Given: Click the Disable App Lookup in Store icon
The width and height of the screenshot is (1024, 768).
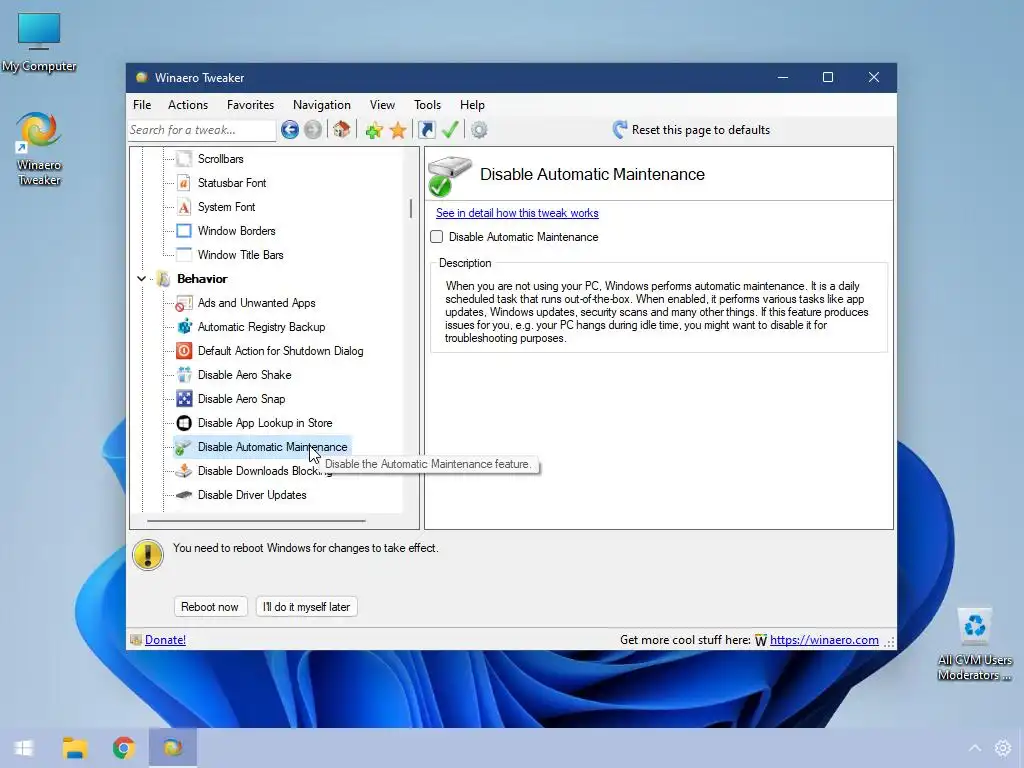Looking at the screenshot, I should tap(184, 423).
